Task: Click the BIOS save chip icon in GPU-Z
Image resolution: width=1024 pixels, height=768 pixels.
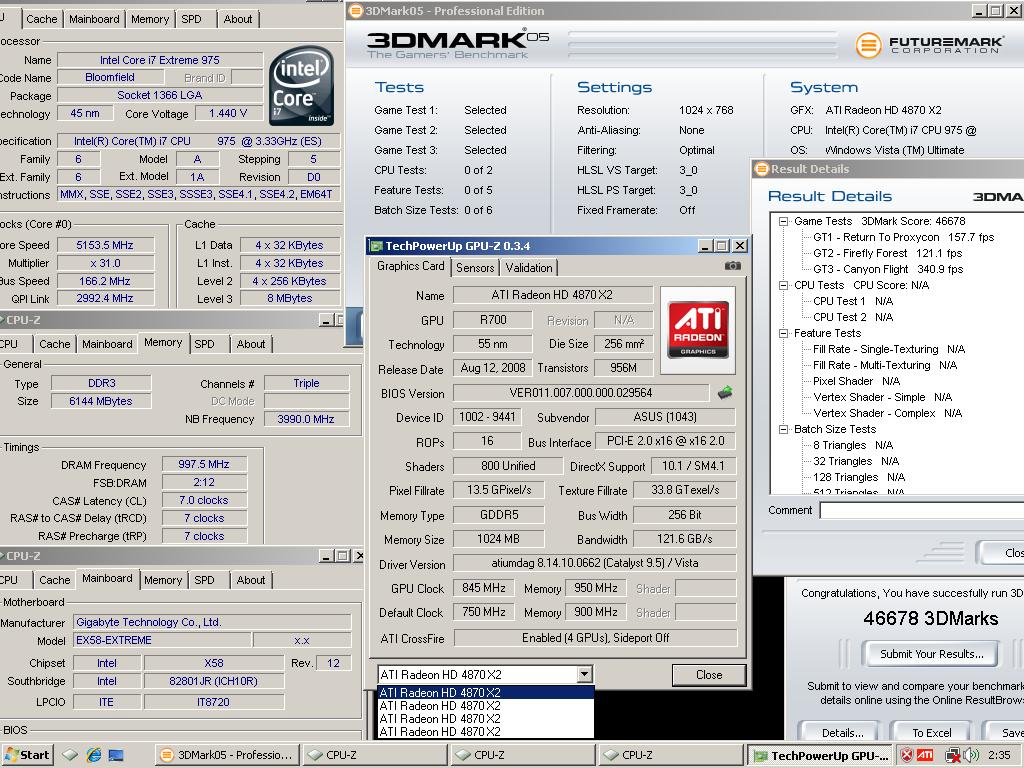Action: click(725, 392)
